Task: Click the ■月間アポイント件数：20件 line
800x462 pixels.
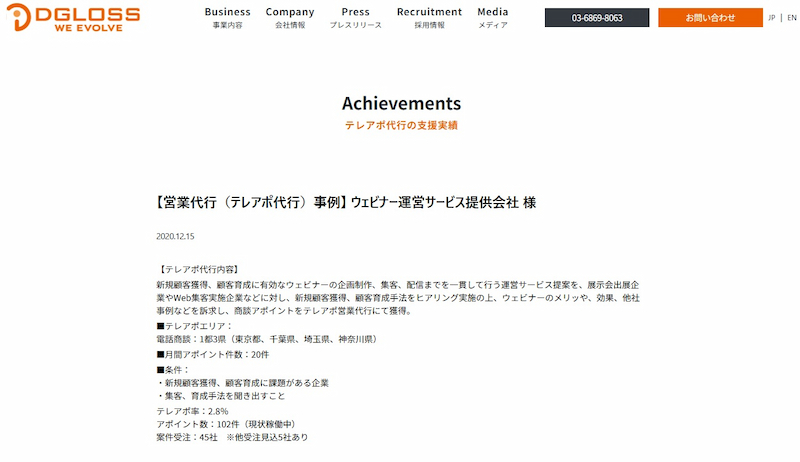Action: pyautogui.click(x=213, y=354)
